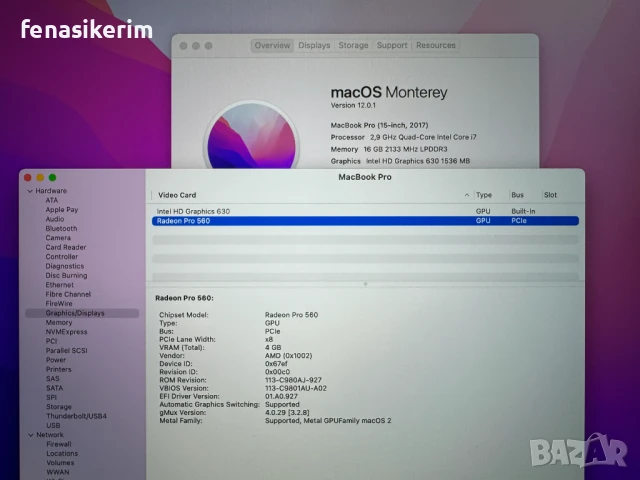
Task: Click the ROM Revision value 113-C980AJ-927
Action: tap(293, 380)
